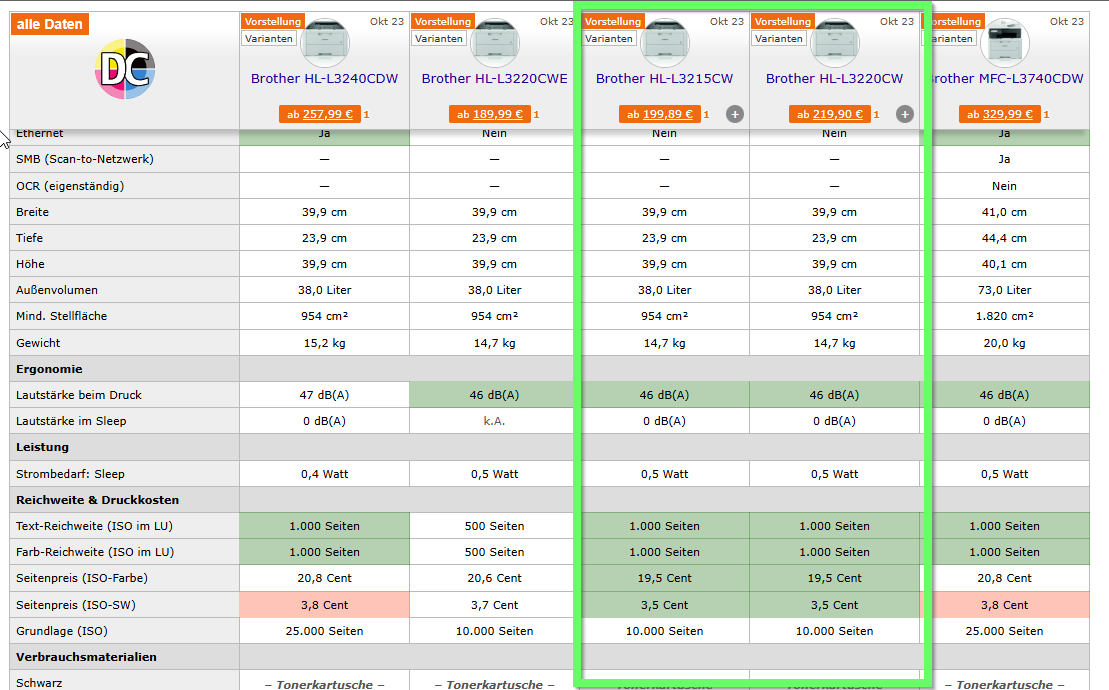Click the '20,6 Cent' color page price cell
1109x690 pixels.
(494, 578)
